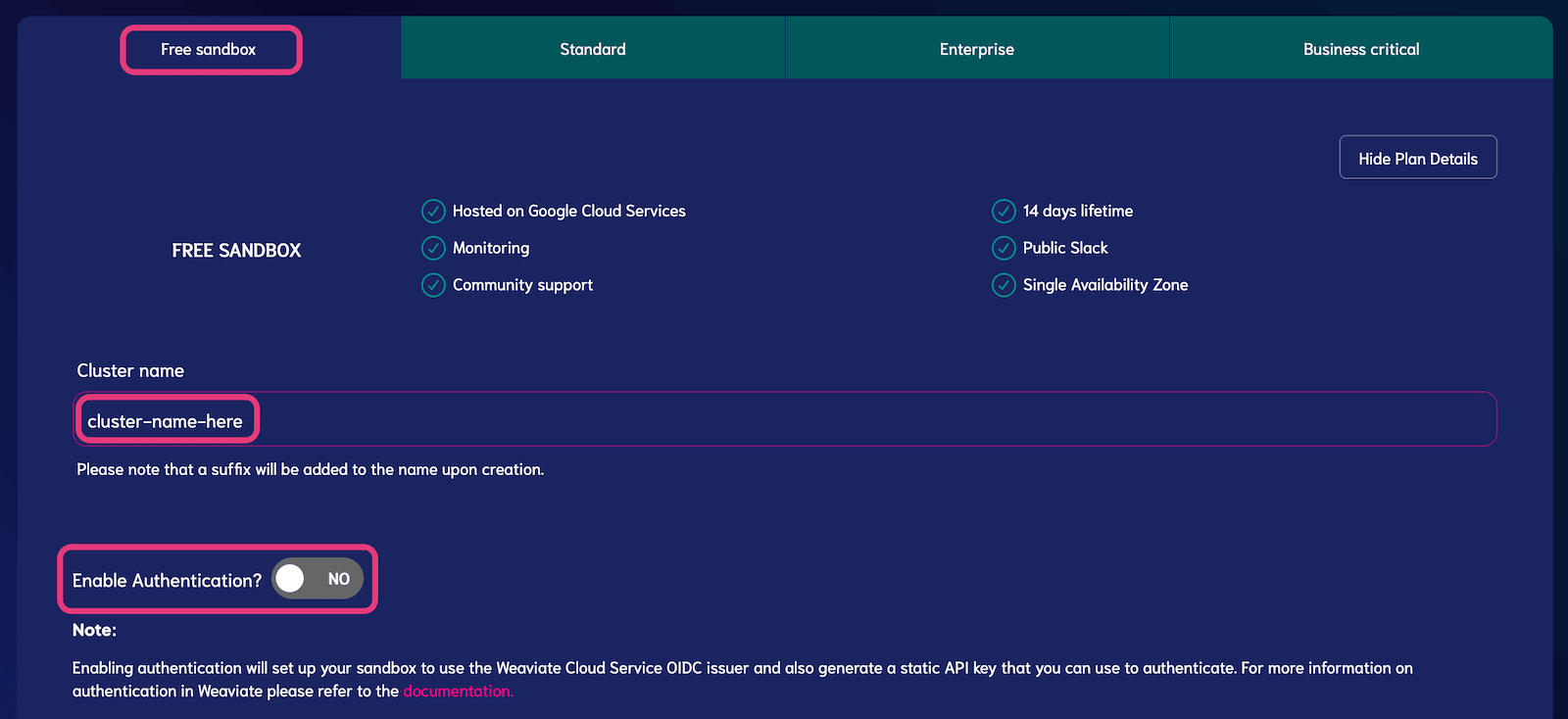This screenshot has width=1568, height=719.
Task: Click the Cluster name field label
Action: pos(130,371)
